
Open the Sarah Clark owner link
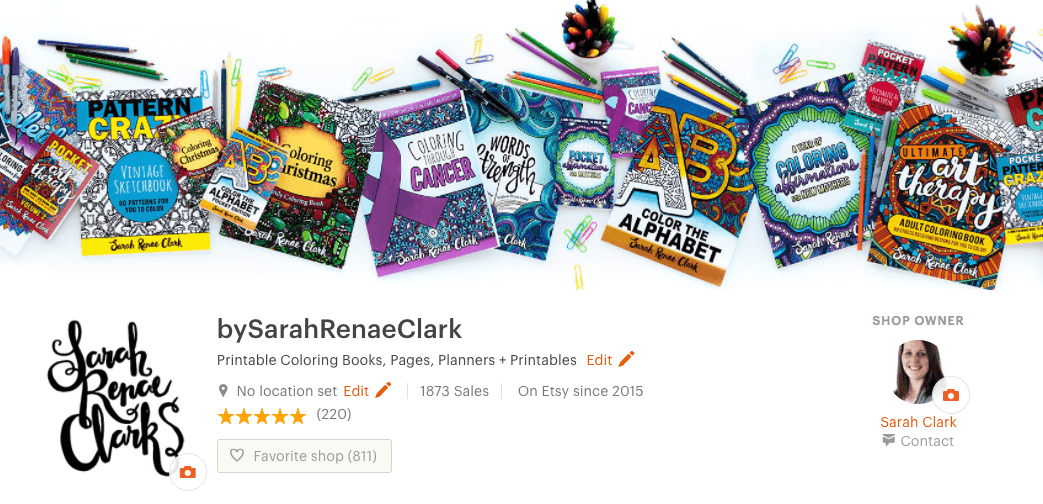click(x=918, y=422)
